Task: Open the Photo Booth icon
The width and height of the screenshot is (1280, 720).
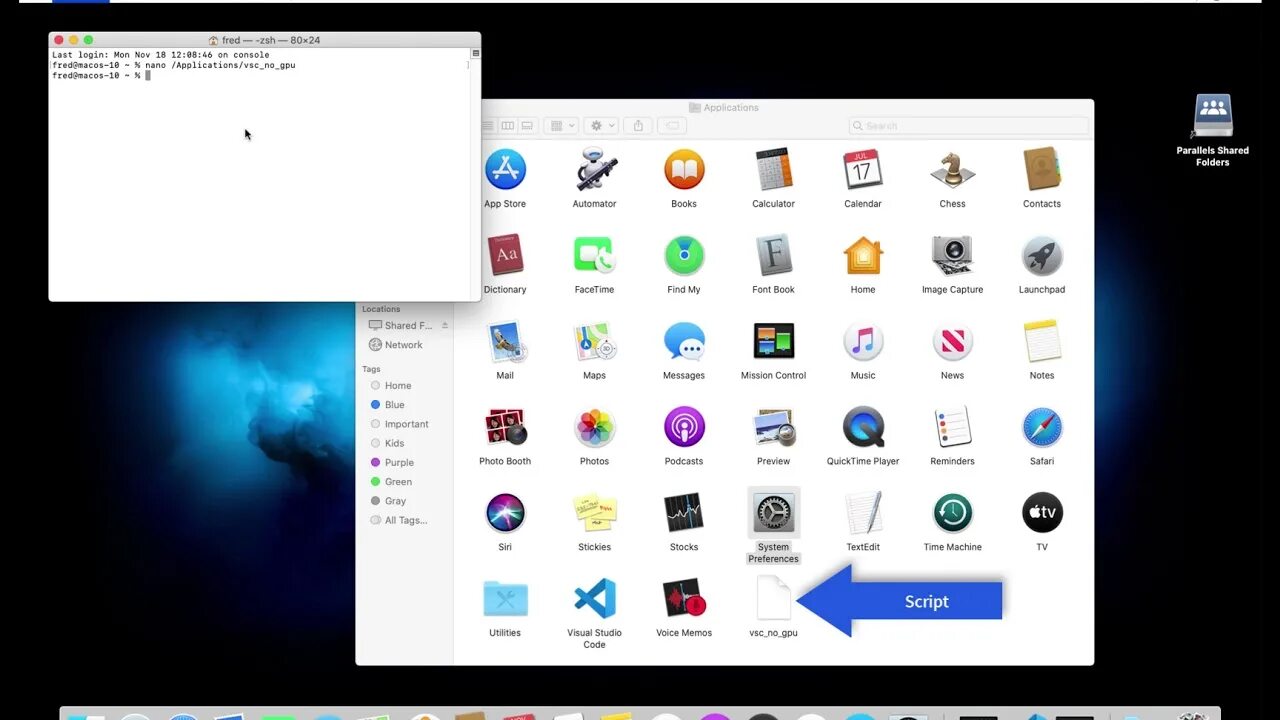Action: pyautogui.click(x=505, y=428)
